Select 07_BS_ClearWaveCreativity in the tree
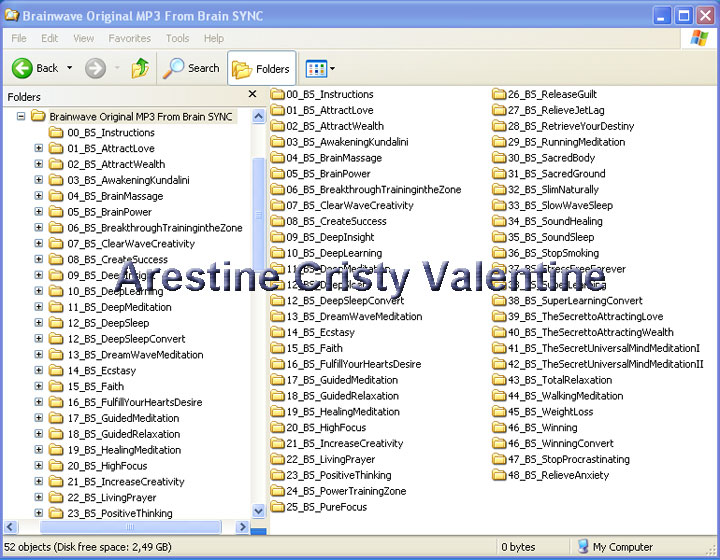The height and width of the screenshot is (560, 720). click(131, 244)
